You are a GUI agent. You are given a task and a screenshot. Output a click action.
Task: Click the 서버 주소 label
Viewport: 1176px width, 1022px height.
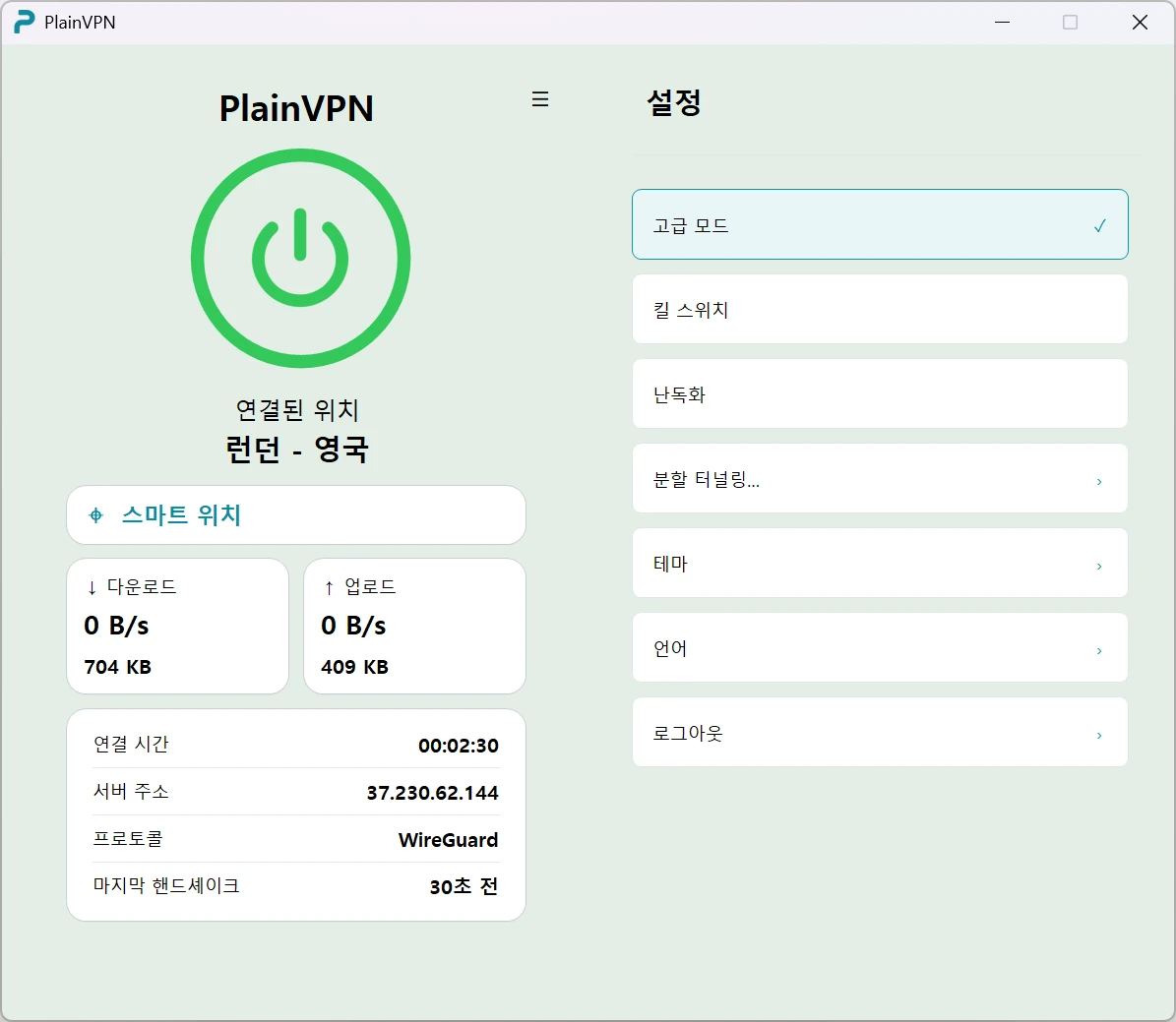click(131, 791)
